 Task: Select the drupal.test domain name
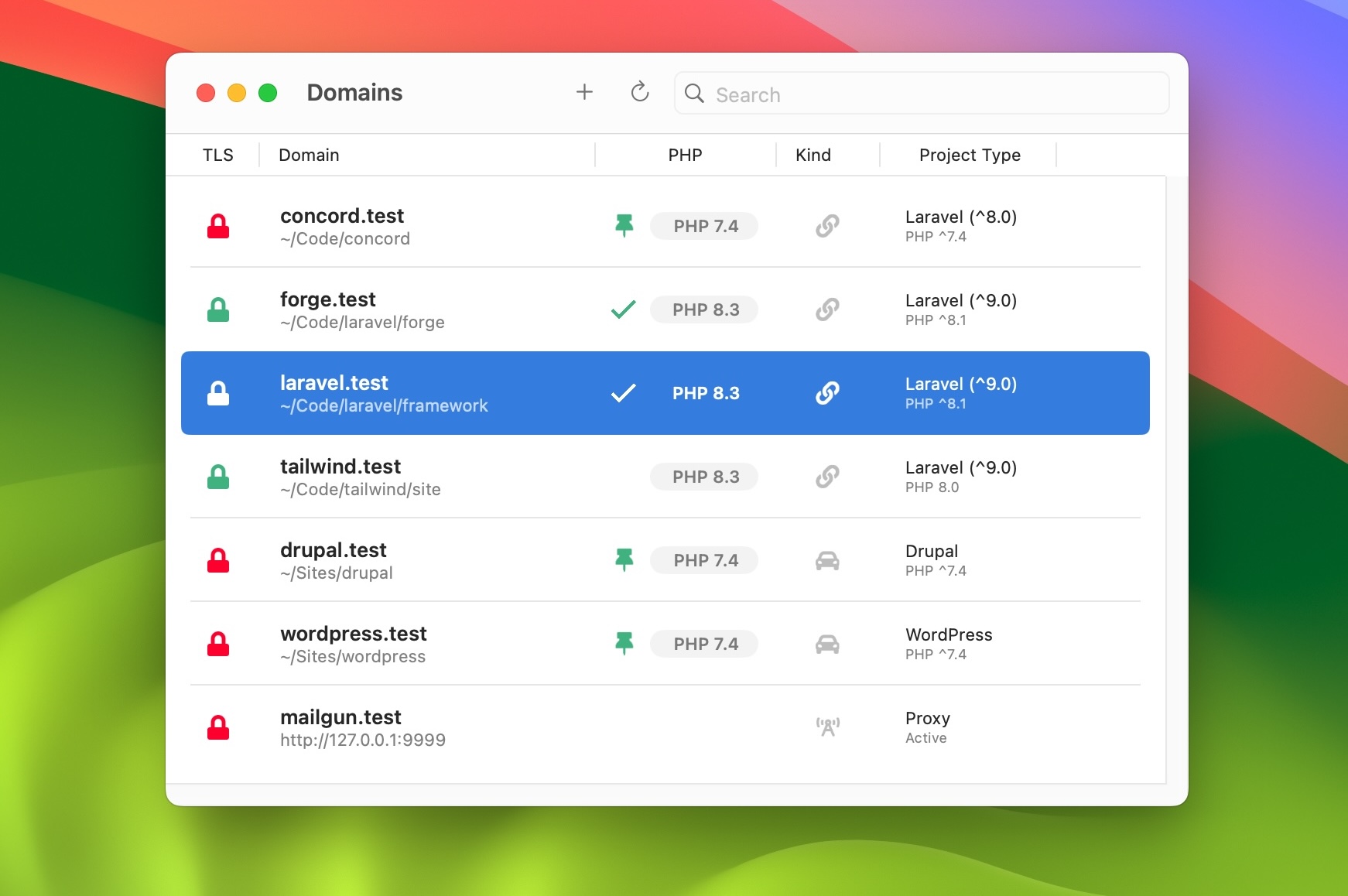coord(334,550)
